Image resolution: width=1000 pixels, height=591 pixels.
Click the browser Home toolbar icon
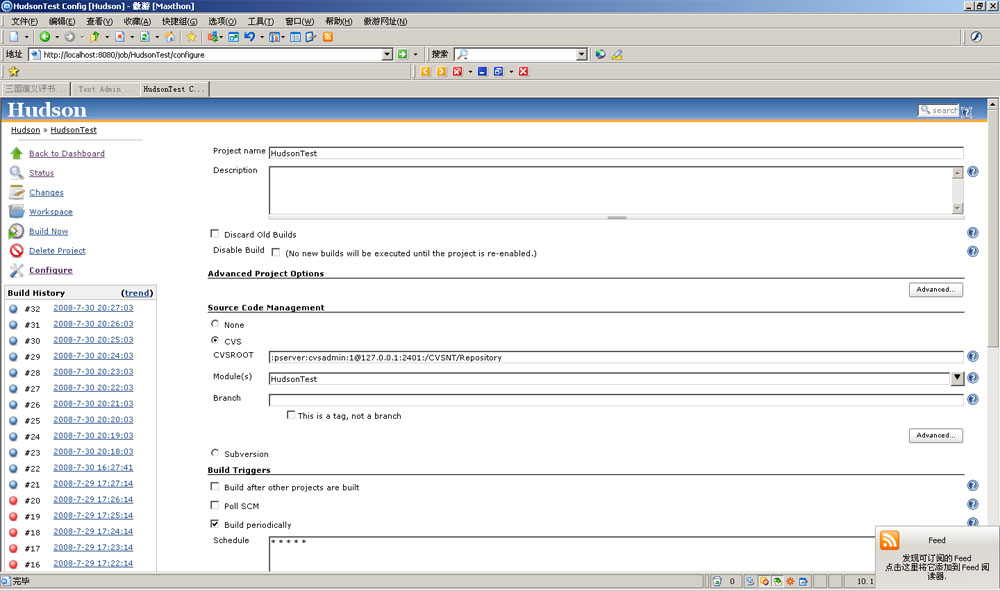170,37
